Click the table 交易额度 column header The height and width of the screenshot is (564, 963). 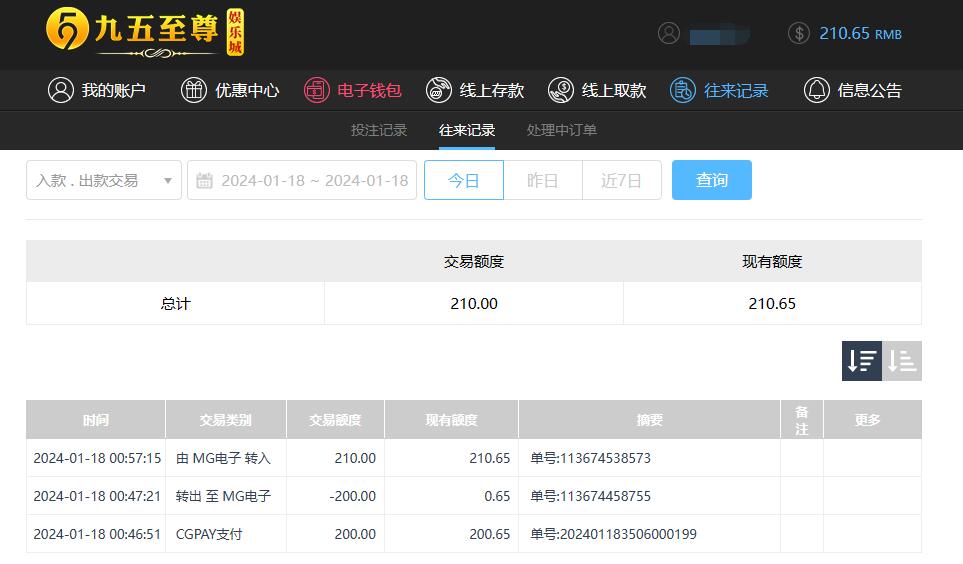tap(335, 420)
